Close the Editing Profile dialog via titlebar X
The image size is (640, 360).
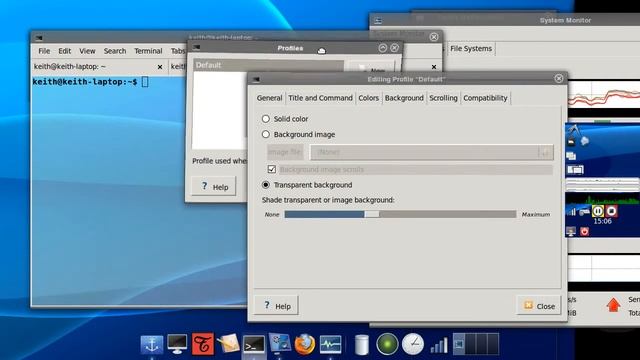(x=559, y=78)
